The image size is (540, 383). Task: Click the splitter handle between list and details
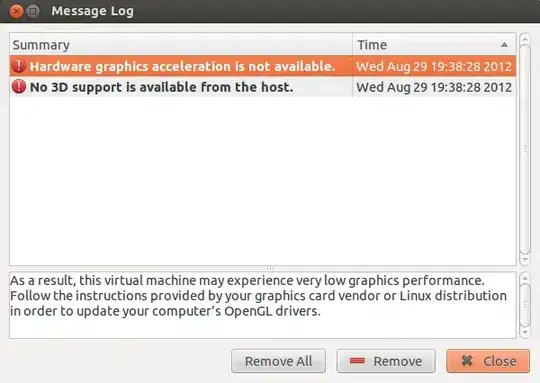pos(270,269)
